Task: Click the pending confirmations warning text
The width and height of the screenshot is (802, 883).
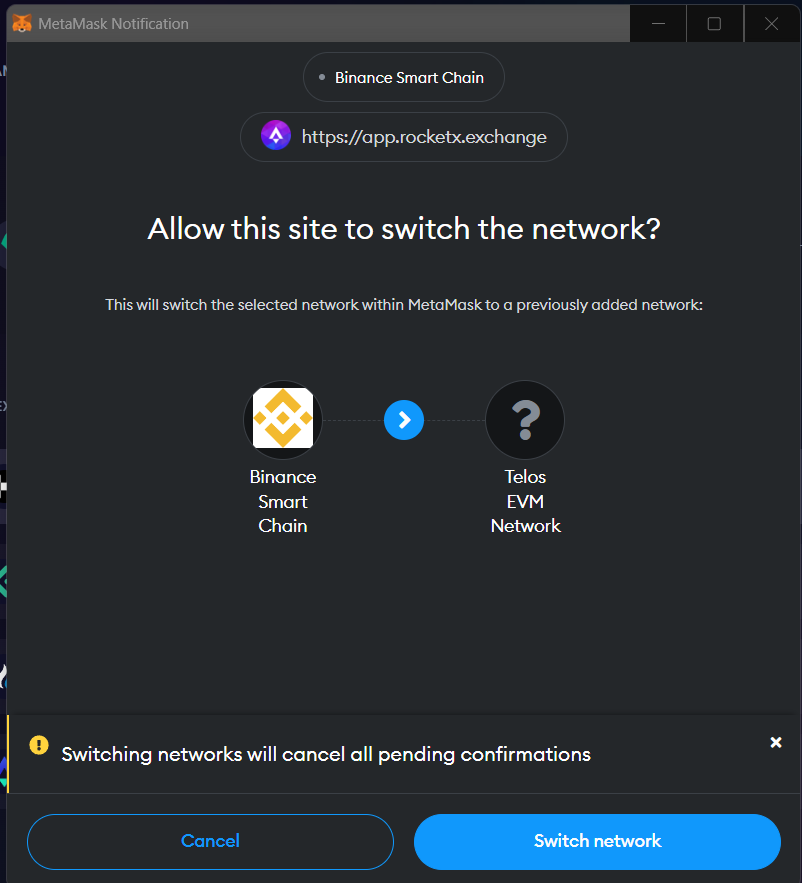Action: tap(326, 755)
